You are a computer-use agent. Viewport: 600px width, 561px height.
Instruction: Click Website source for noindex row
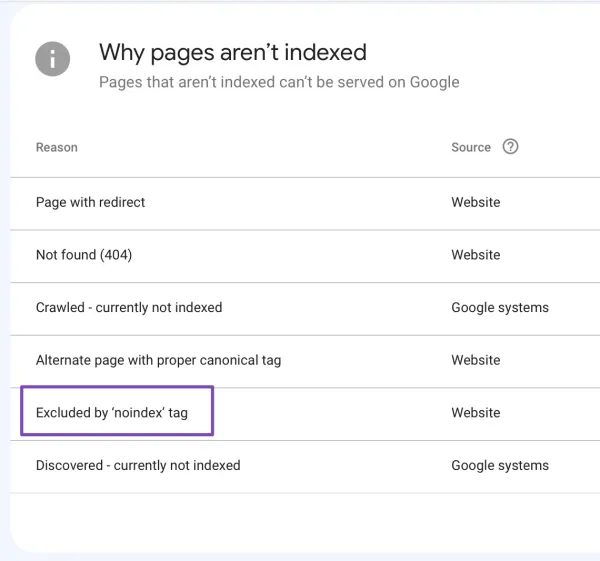pos(475,412)
